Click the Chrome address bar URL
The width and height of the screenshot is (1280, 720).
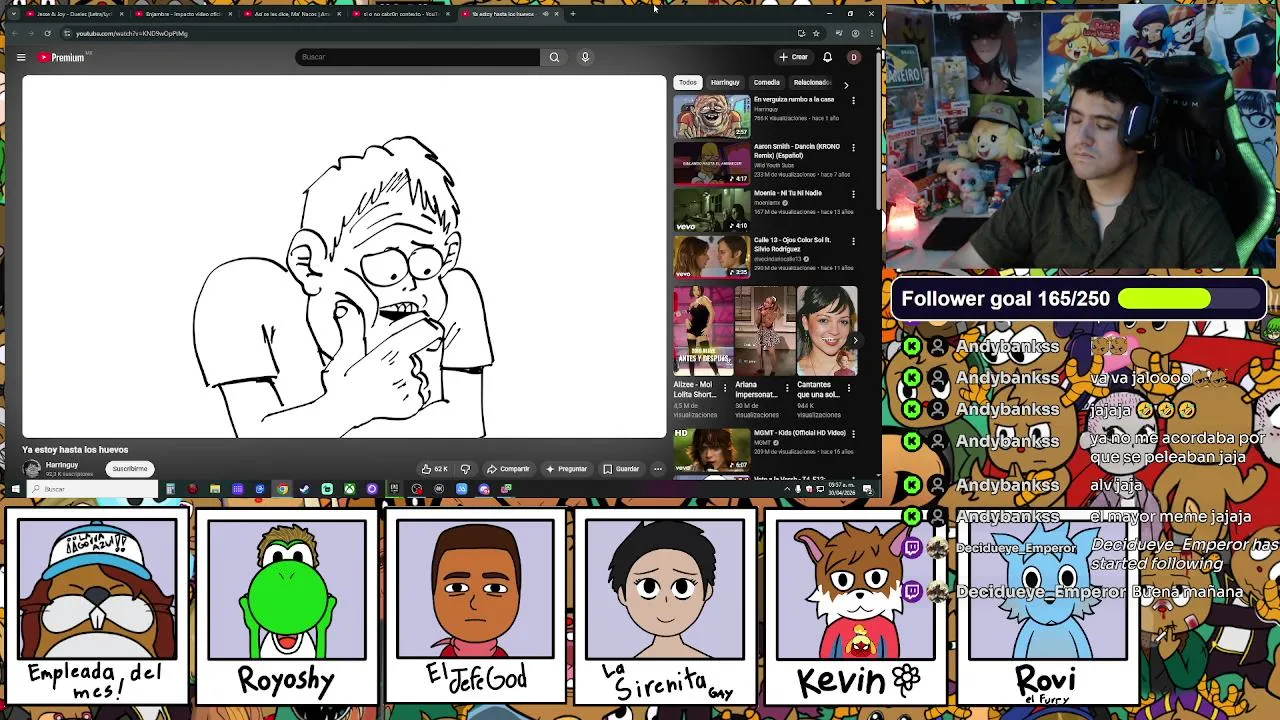click(x=132, y=33)
